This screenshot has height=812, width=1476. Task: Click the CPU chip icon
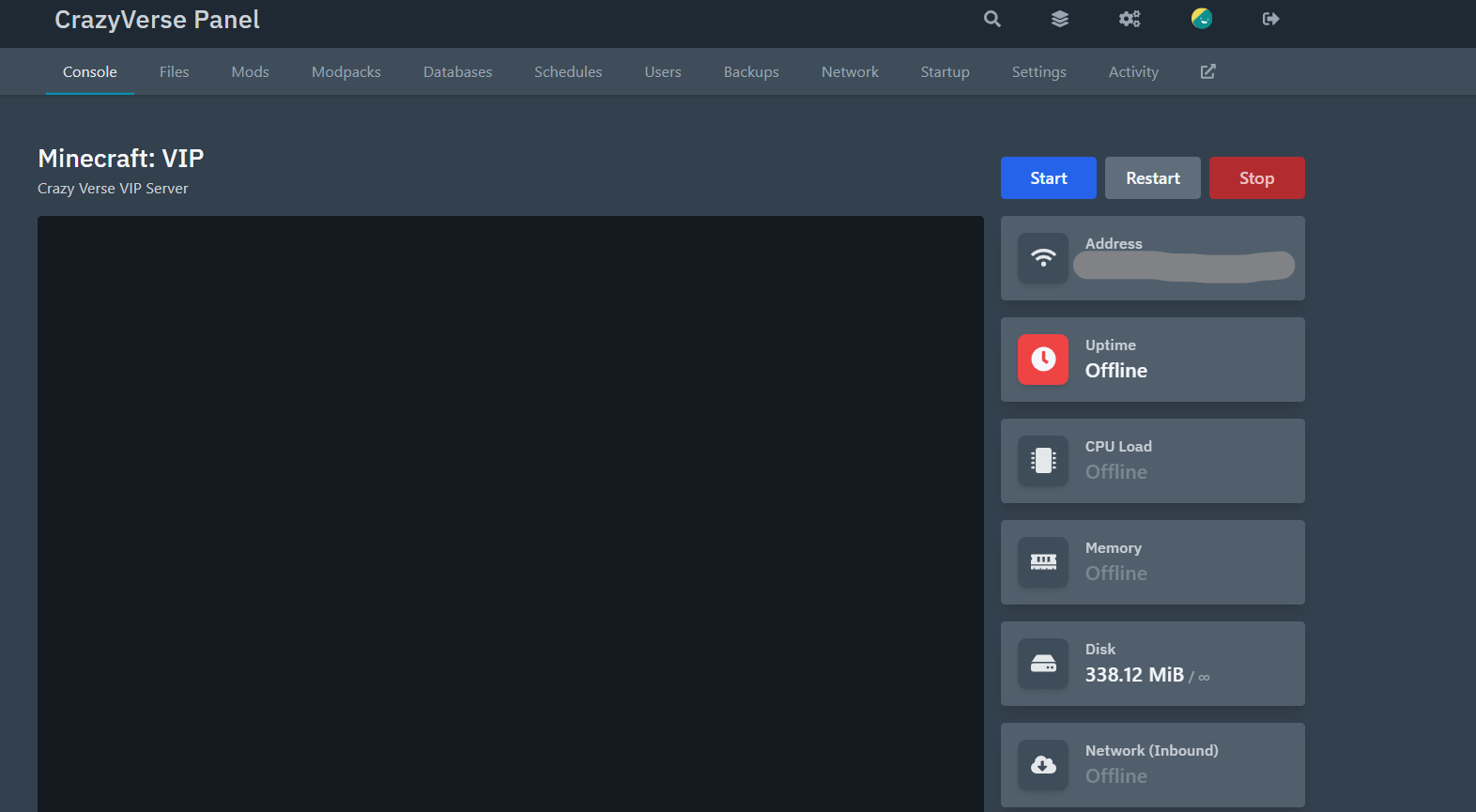1043,461
